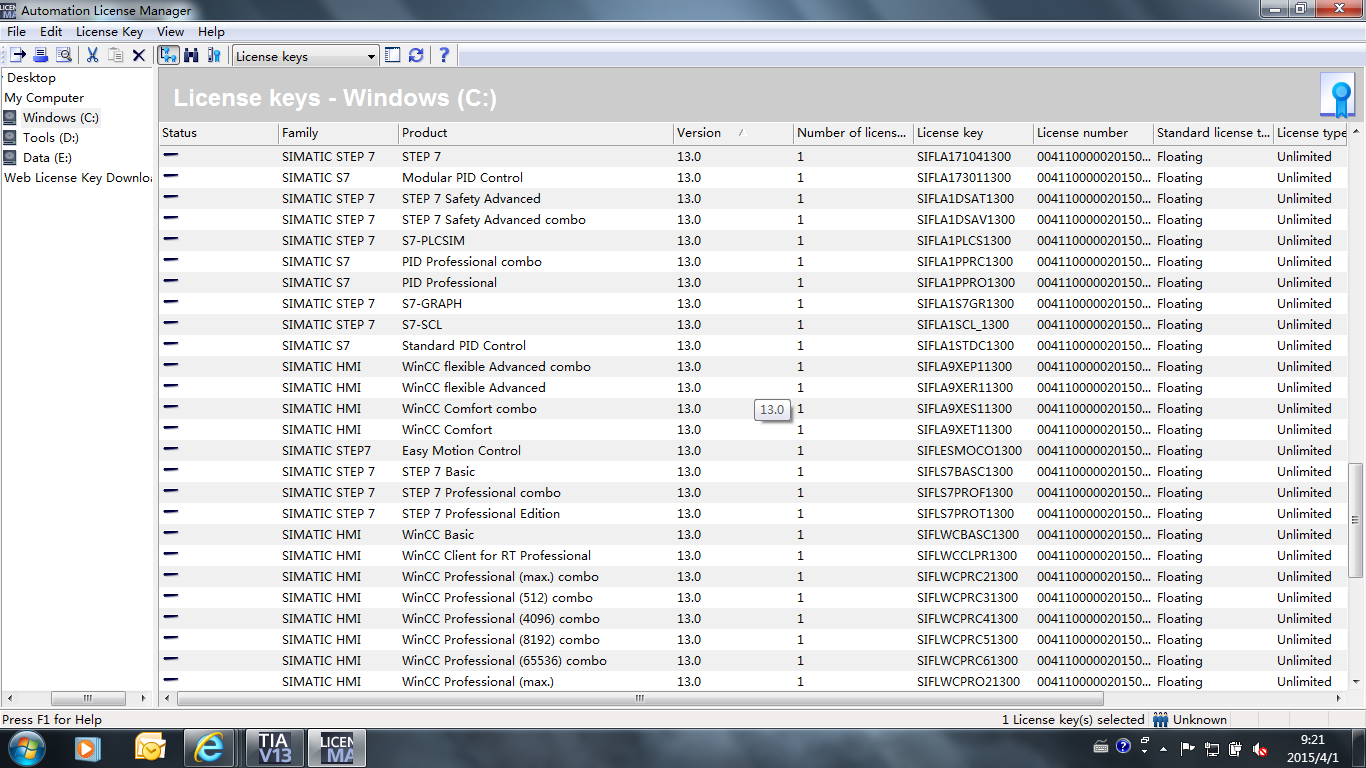Click the Delete X toolbar icon
This screenshot has height=768, width=1366.
pyautogui.click(x=139, y=56)
